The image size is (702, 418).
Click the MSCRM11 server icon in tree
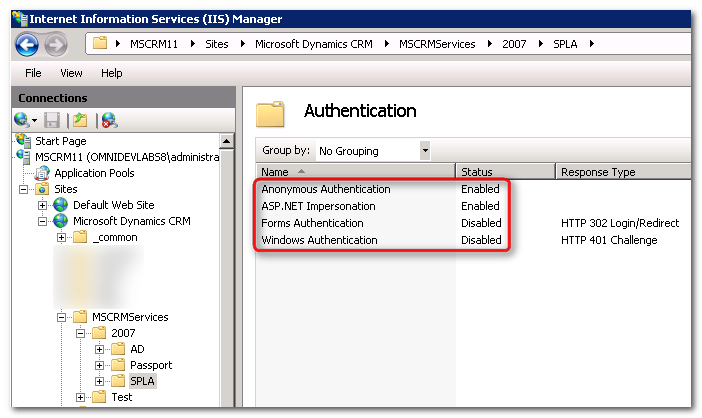click(23, 157)
